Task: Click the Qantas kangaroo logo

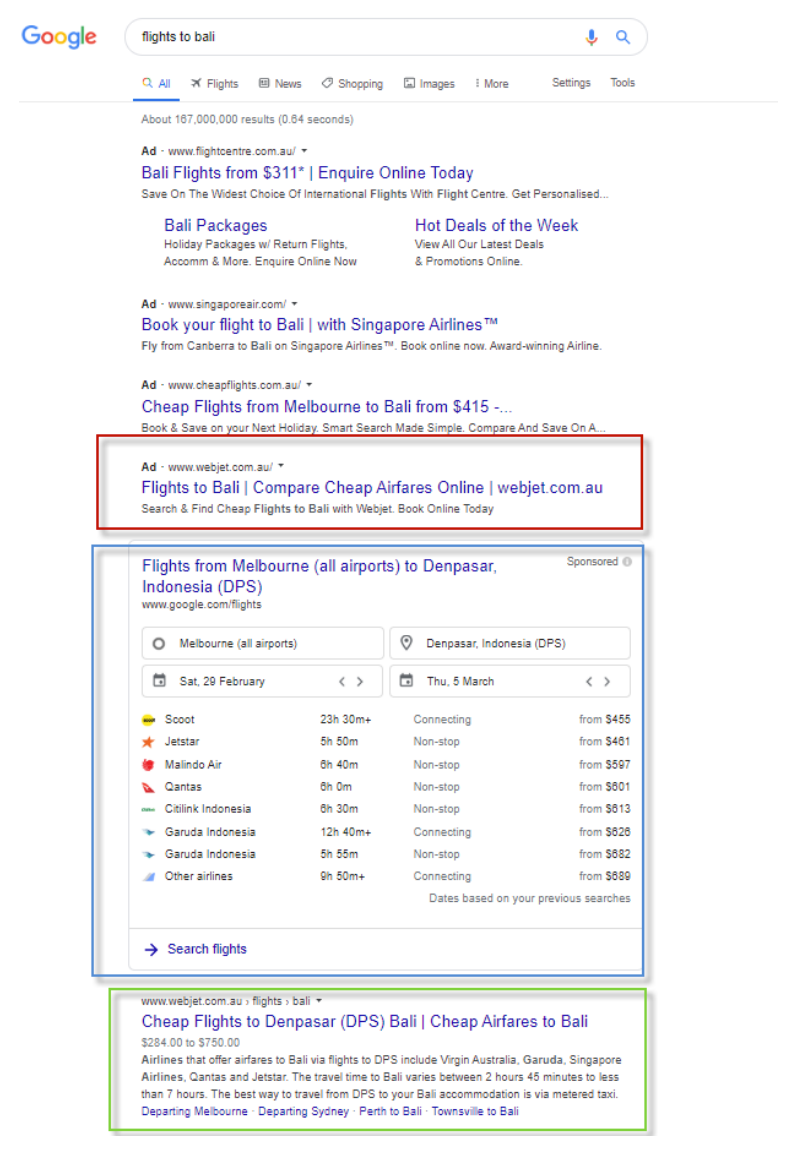Action: click(x=148, y=787)
